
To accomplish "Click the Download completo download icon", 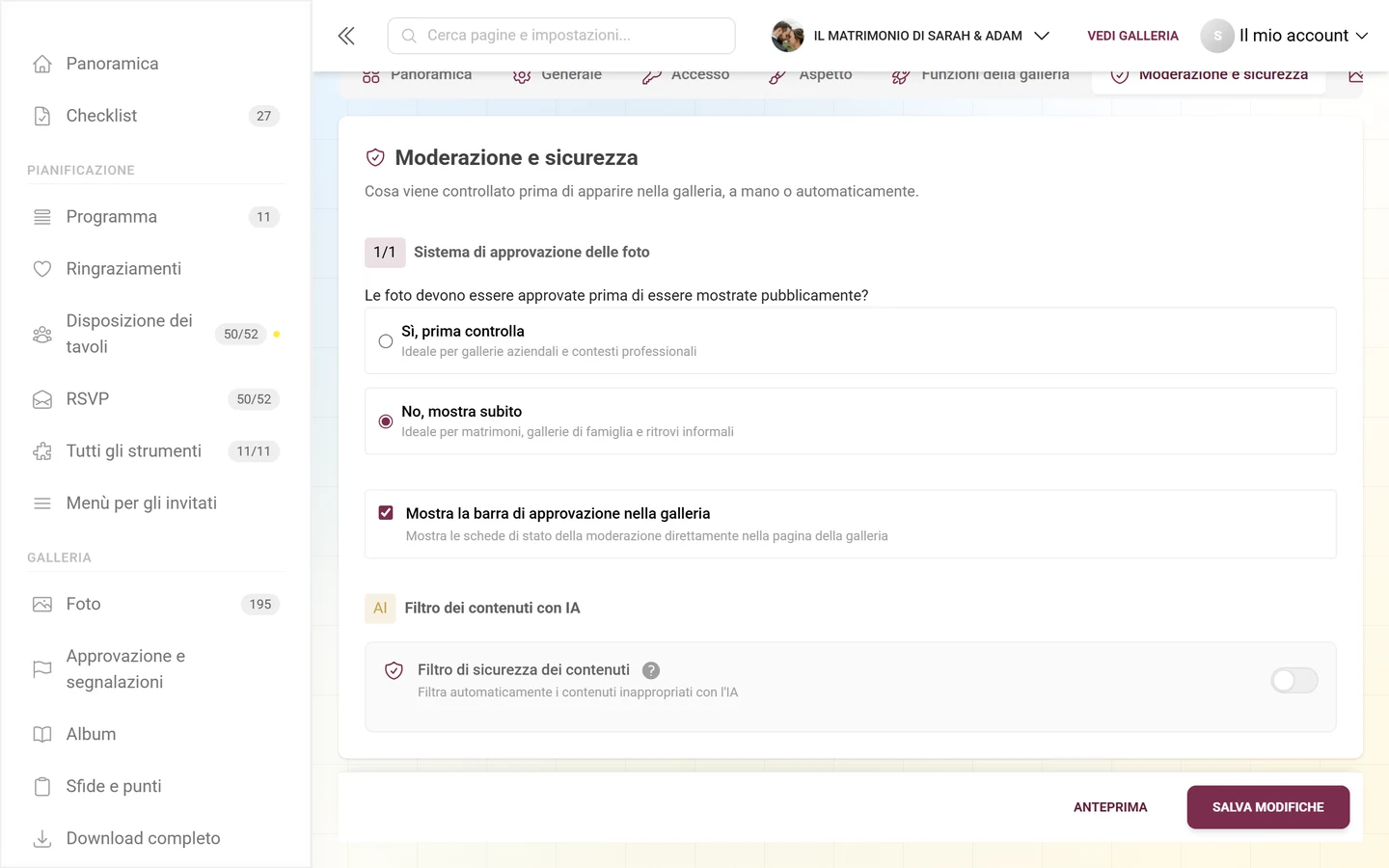I will pyautogui.click(x=42, y=839).
